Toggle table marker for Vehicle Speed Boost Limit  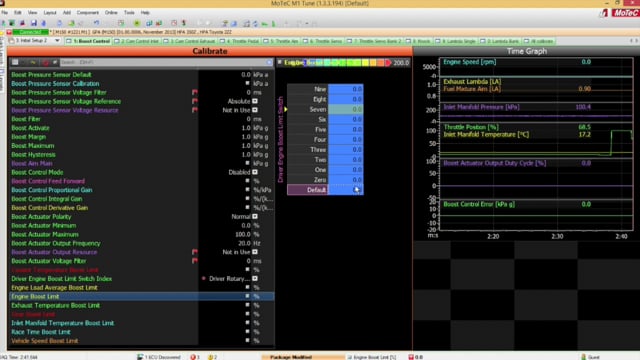pyautogui.click(x=247, y=341)
